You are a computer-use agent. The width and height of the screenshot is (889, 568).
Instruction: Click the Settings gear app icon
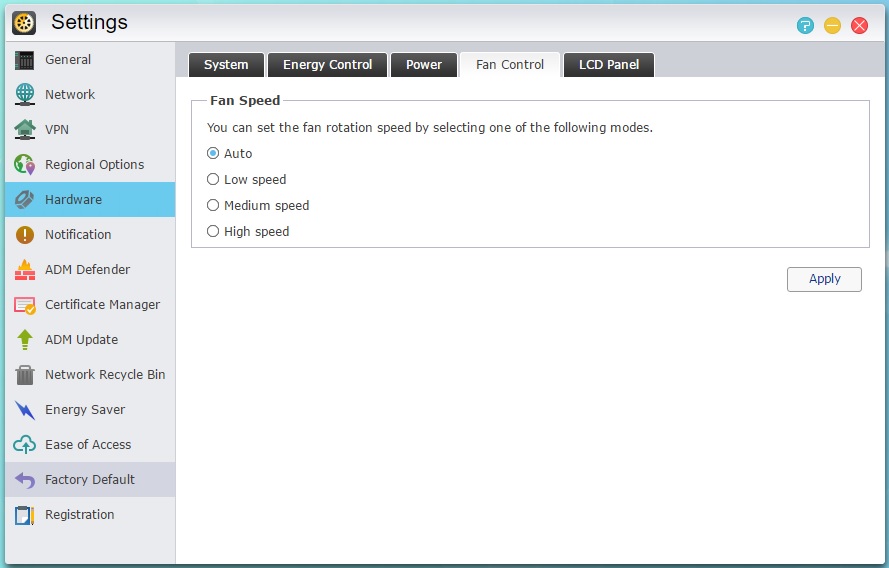pyautogui.click(x=24, y=23)
